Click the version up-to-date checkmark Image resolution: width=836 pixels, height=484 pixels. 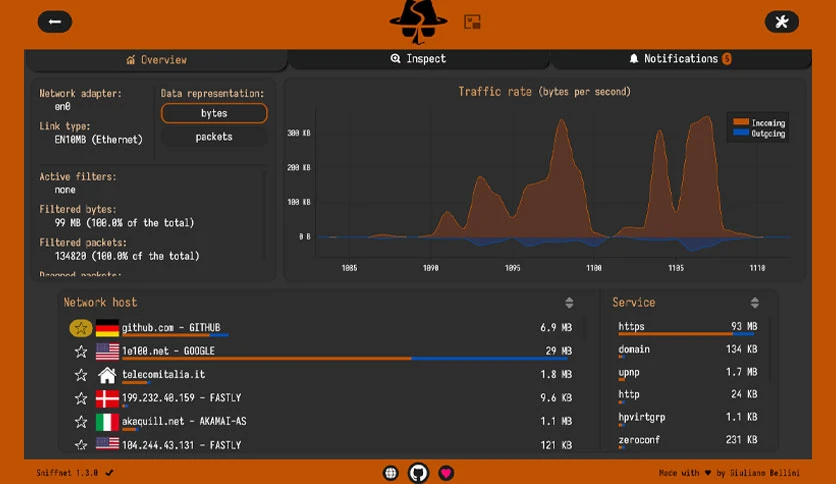(109, 472)
